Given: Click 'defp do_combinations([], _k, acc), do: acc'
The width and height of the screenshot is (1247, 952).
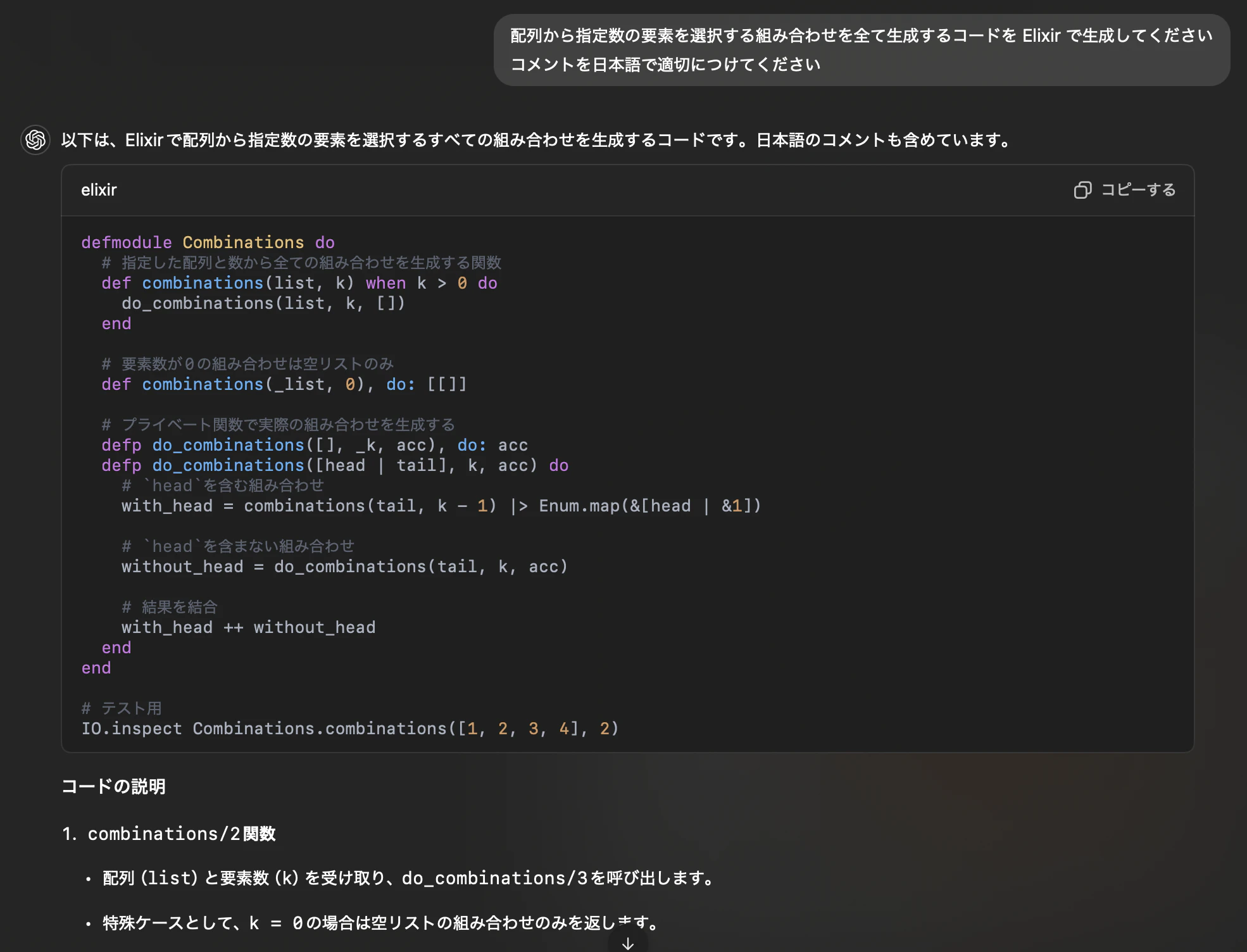Looking at the screenshot, I should pyautogui.click(x=315, y=445).
